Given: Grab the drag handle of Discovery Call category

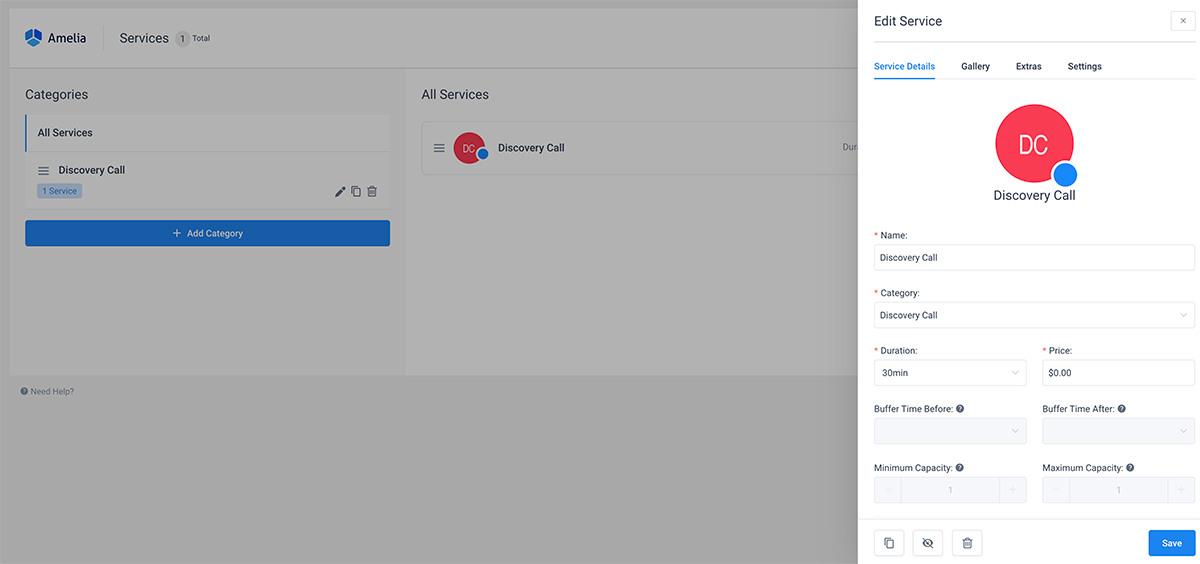Looking at the screenshot, I should tap(44, 171).
